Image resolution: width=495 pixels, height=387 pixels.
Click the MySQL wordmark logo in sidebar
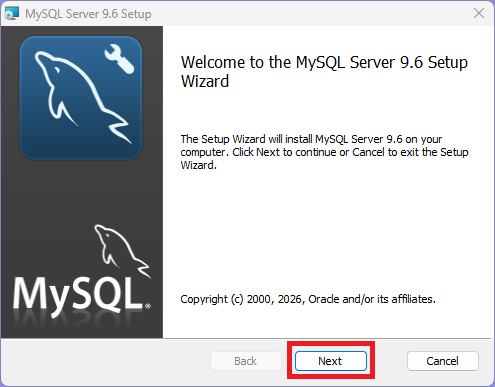(82, 272)
